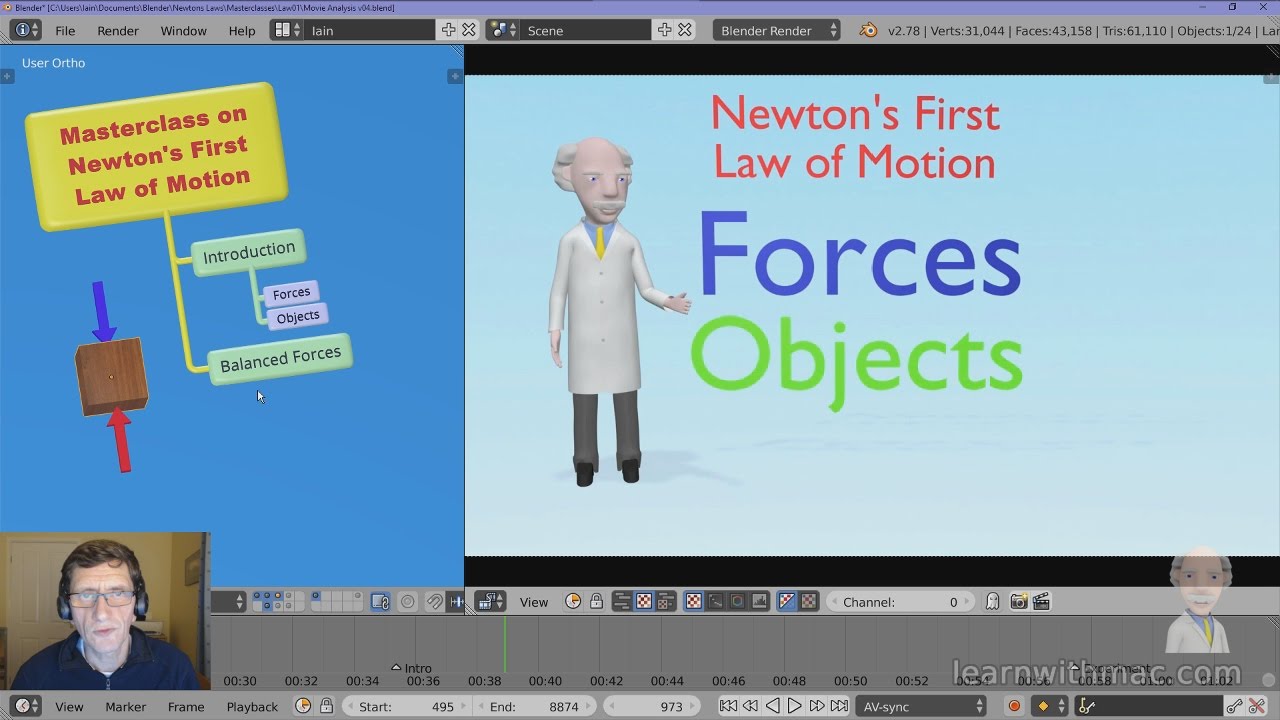The height and width of the screenshot is (720, 1280).
Task: Open the Blender Render engine dropdown
Action: 778,31
